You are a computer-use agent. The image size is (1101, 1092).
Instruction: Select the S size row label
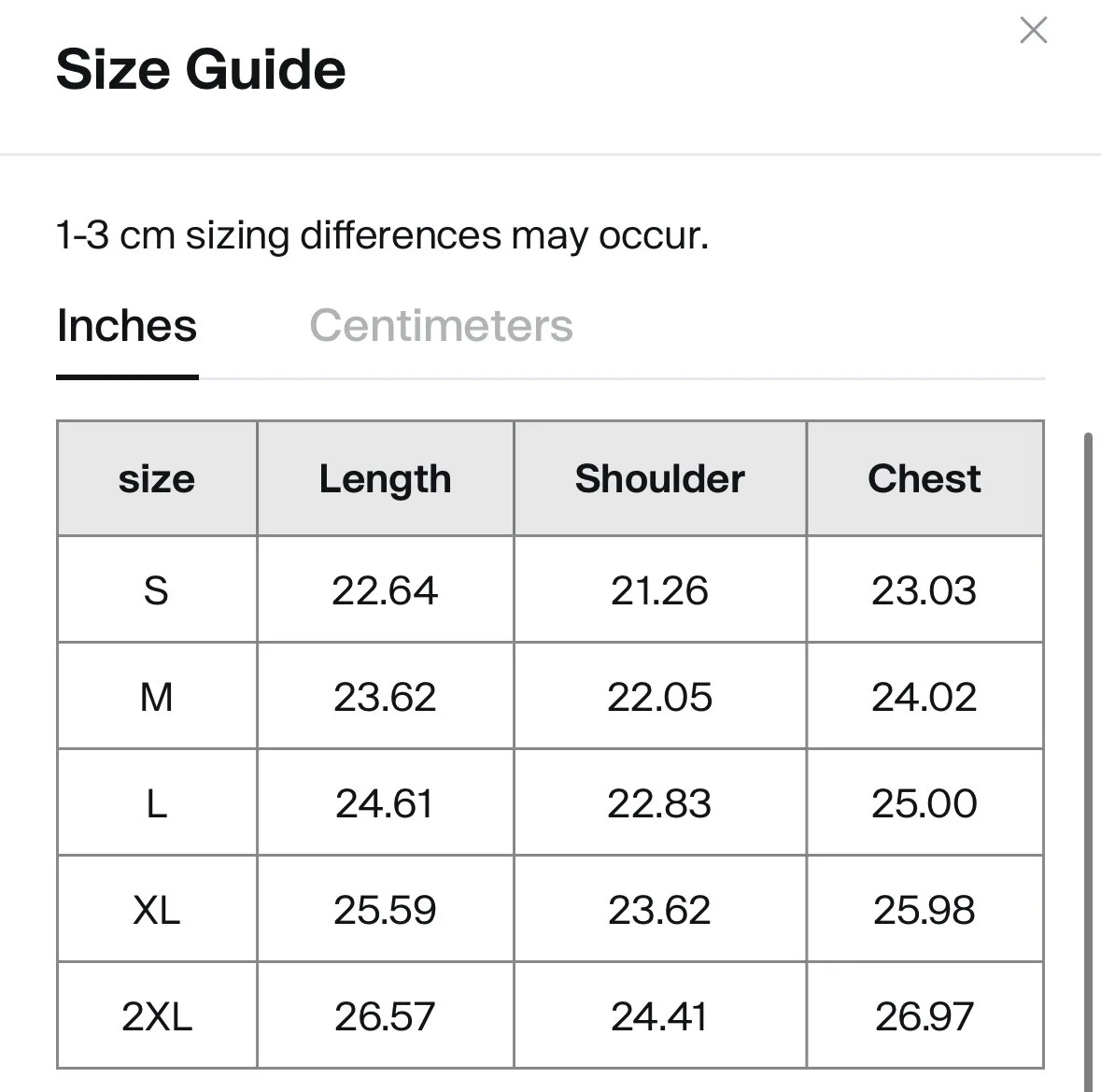click(x=157, y=589)
